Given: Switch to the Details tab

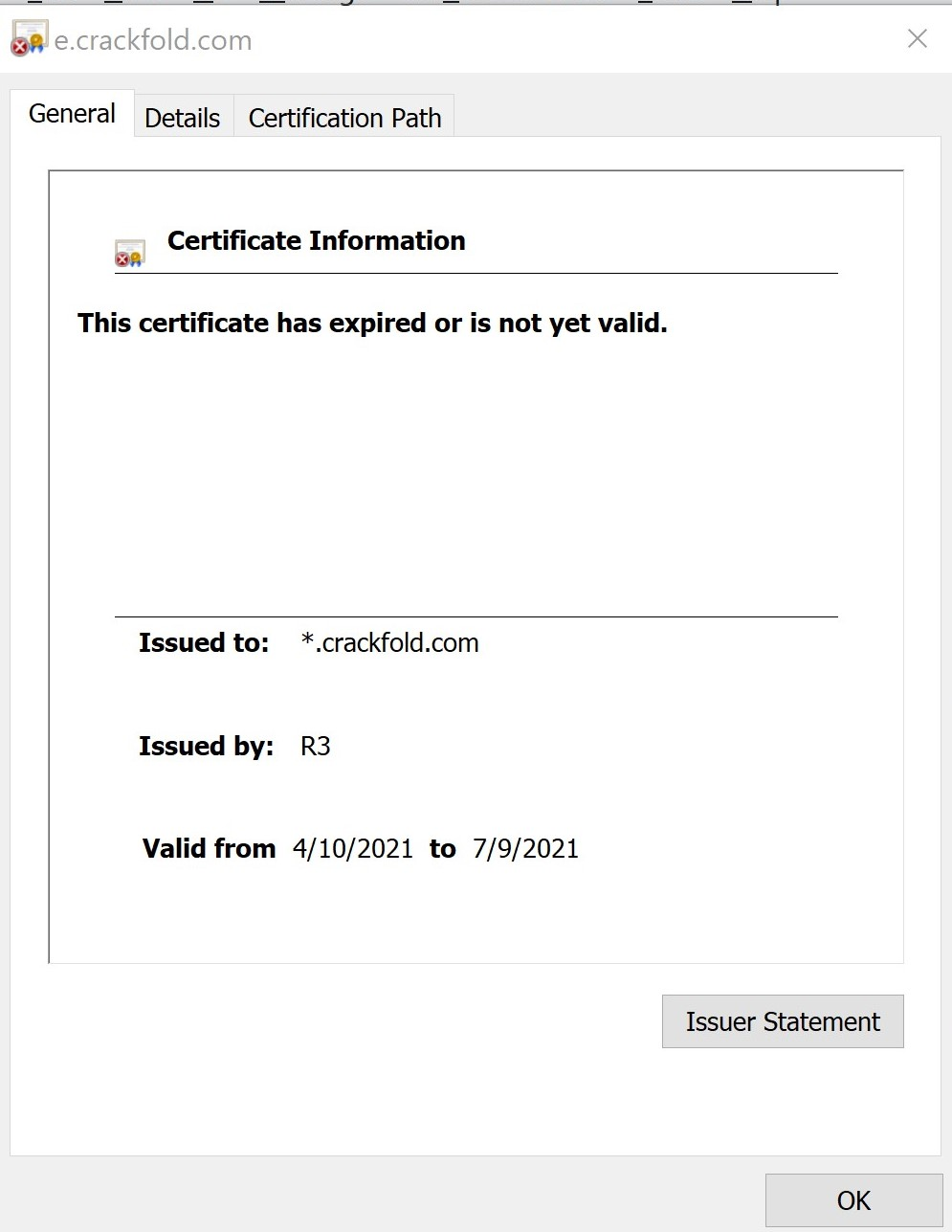Looking at the screenshot, I should (x=182, y=118).
